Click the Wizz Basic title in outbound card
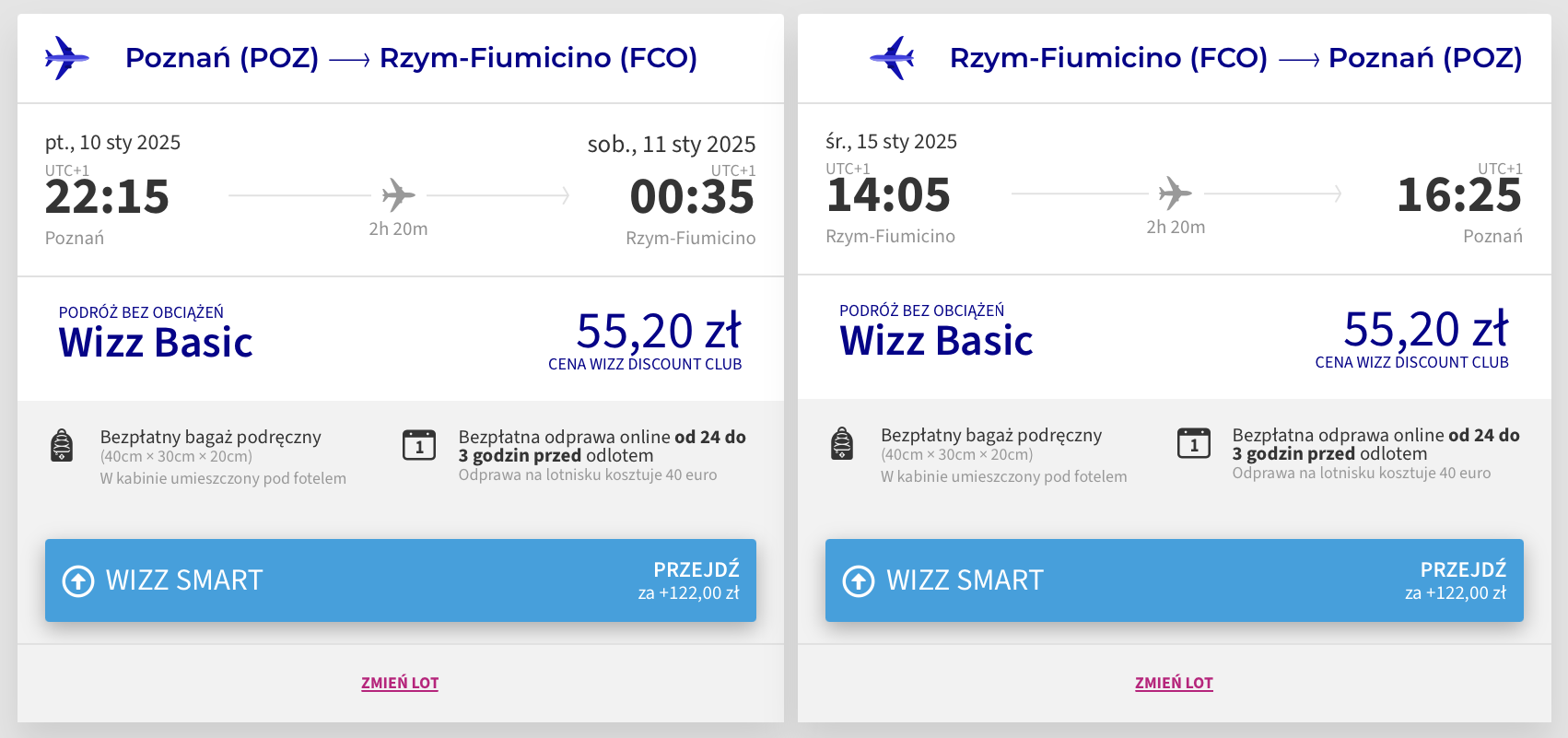 (x=156, y=343)
